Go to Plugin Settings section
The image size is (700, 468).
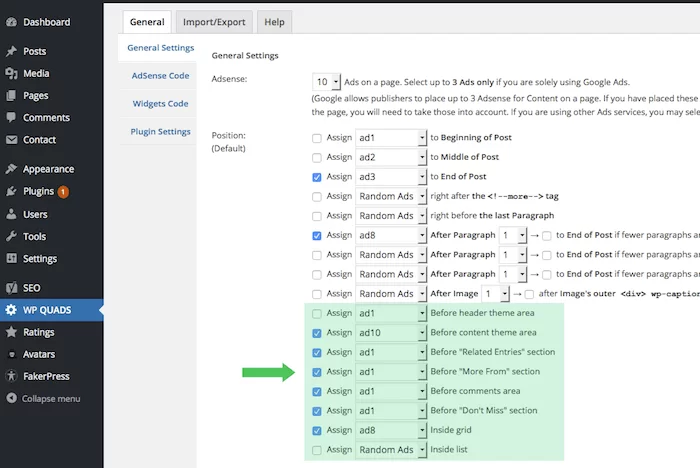click(160, 132)
